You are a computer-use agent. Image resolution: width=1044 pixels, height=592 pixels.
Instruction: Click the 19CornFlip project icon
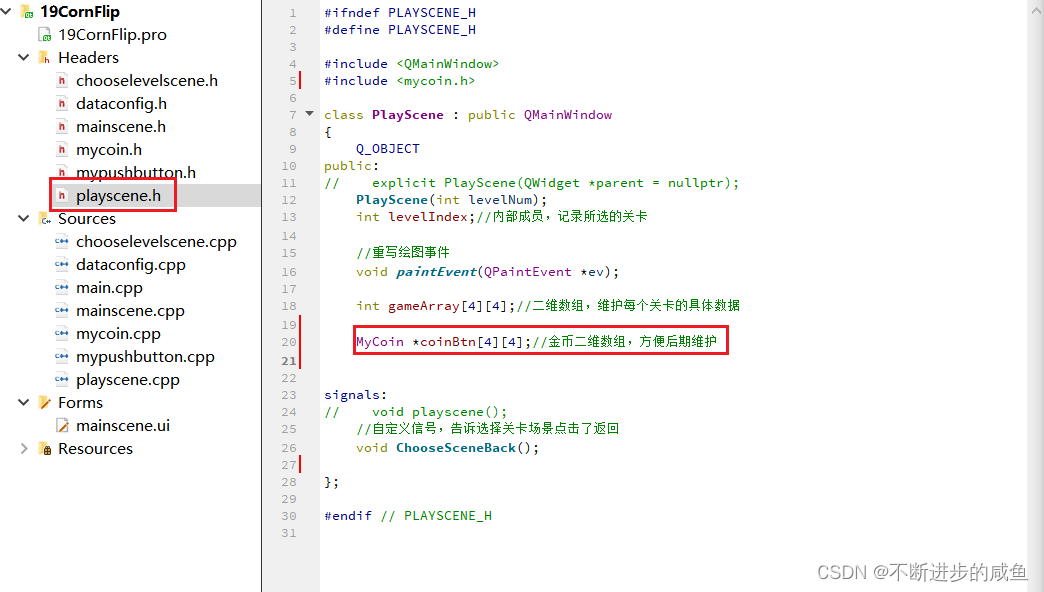tap(27, 12)
